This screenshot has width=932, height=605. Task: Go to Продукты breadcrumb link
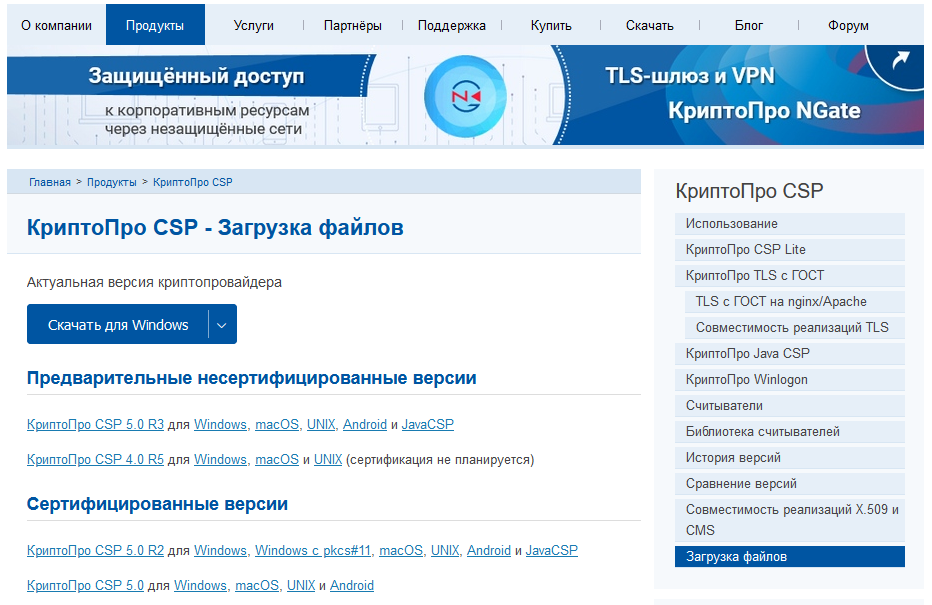112,182
